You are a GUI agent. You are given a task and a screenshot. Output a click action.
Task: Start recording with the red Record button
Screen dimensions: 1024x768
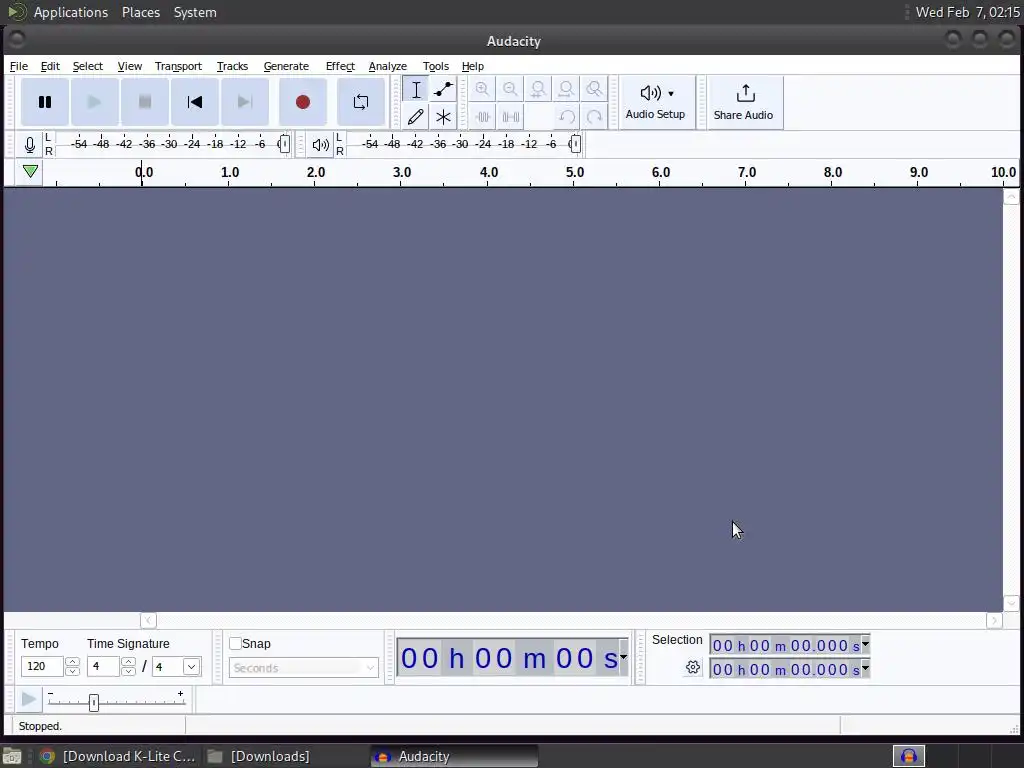pos(302,102)
